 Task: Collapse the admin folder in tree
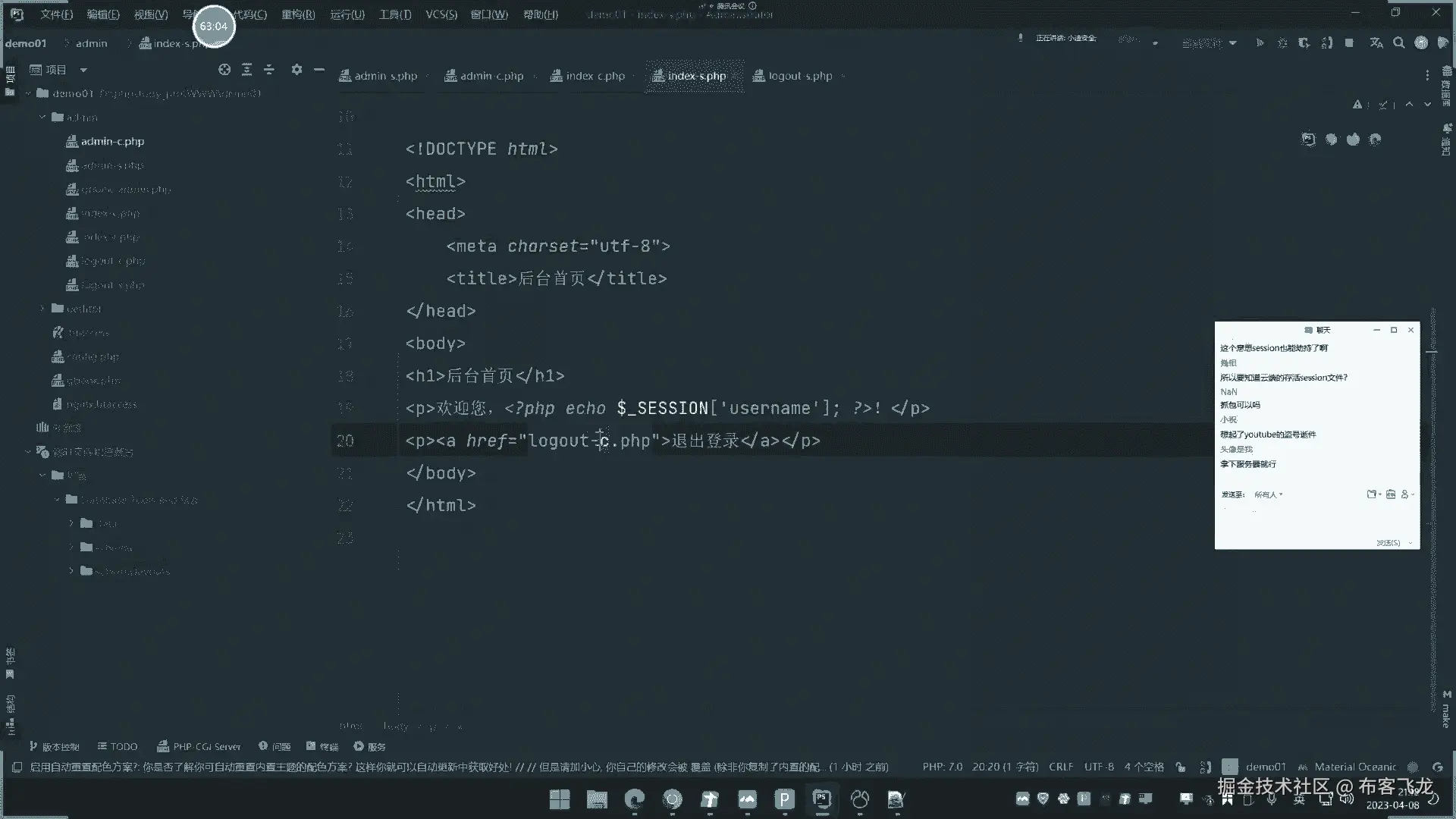tap(42, 118)
